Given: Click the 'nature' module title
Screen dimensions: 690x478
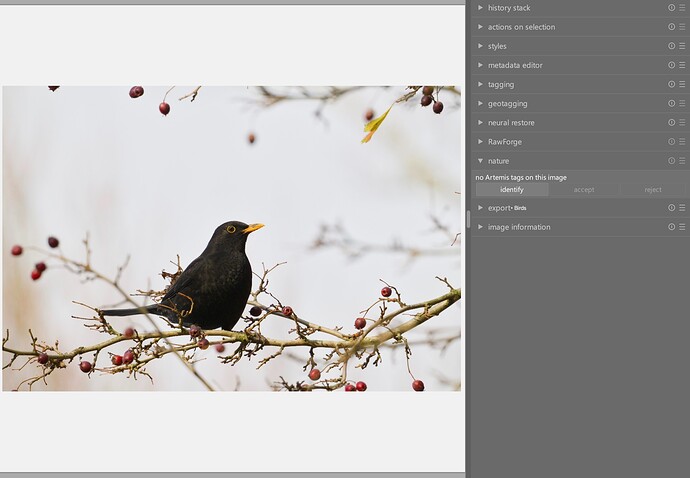Looking at the screenshot, I should coord(499,161).
